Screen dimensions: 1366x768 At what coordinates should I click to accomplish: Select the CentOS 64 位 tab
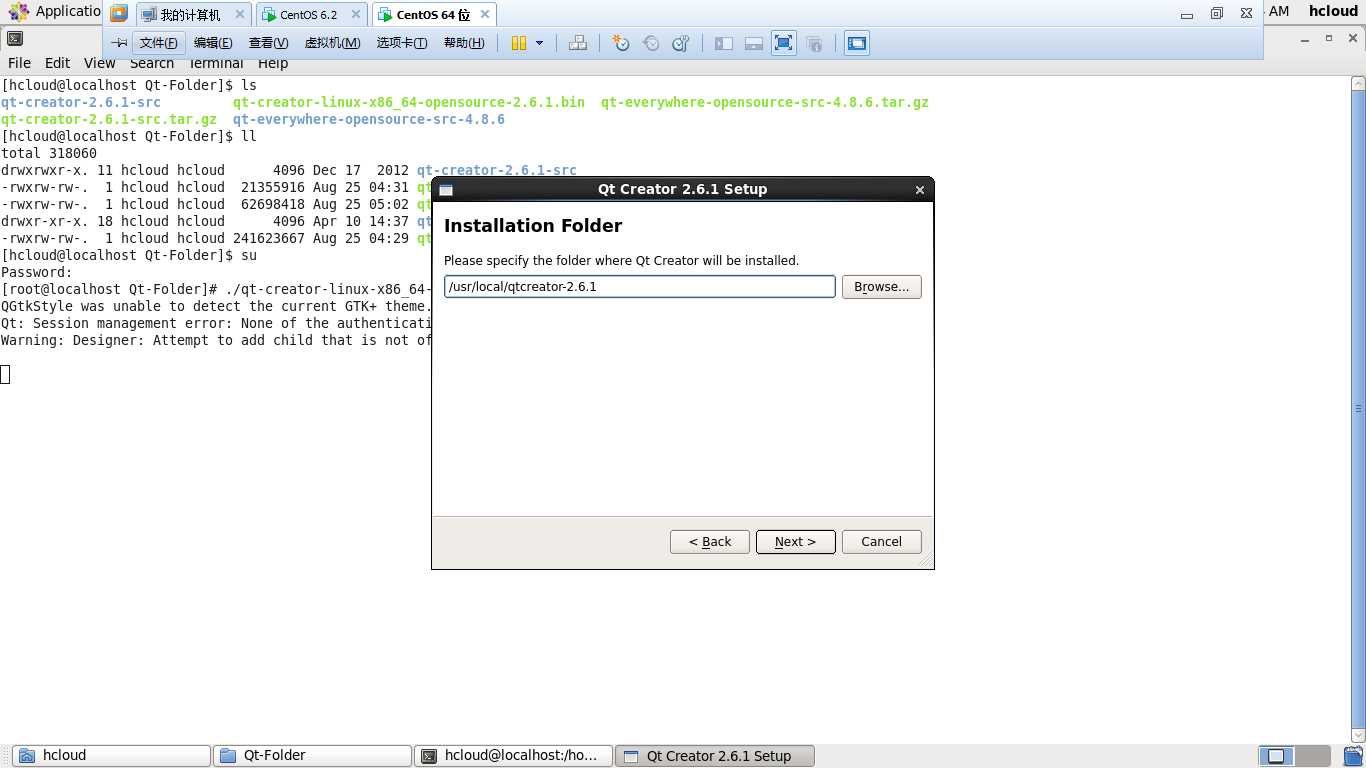pos(432,15)
